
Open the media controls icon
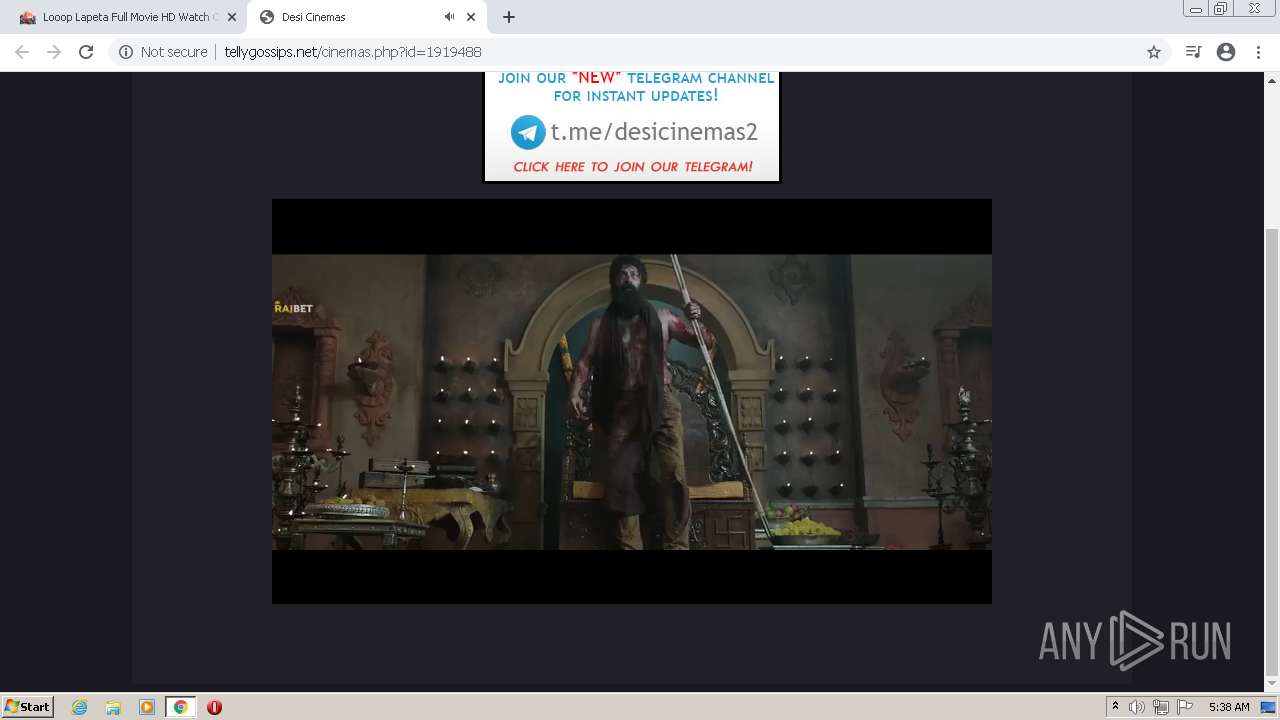[x=1193, y=52]
